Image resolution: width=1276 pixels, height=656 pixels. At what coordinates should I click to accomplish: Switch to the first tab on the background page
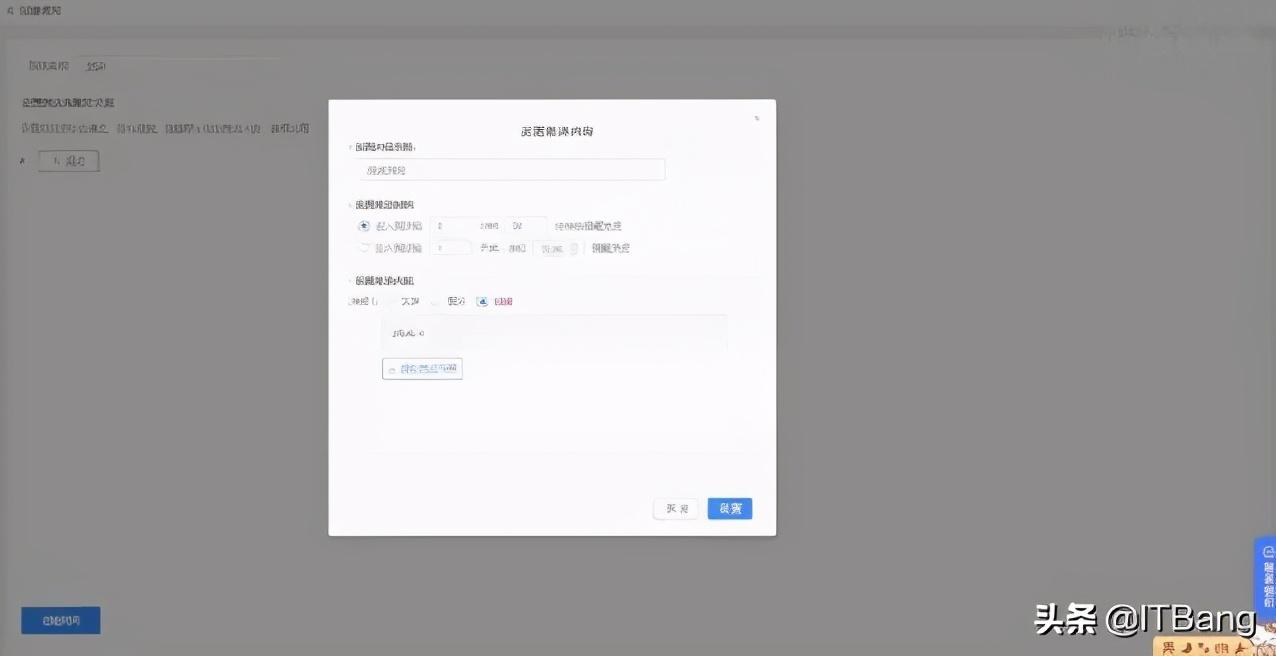(48, 66)
